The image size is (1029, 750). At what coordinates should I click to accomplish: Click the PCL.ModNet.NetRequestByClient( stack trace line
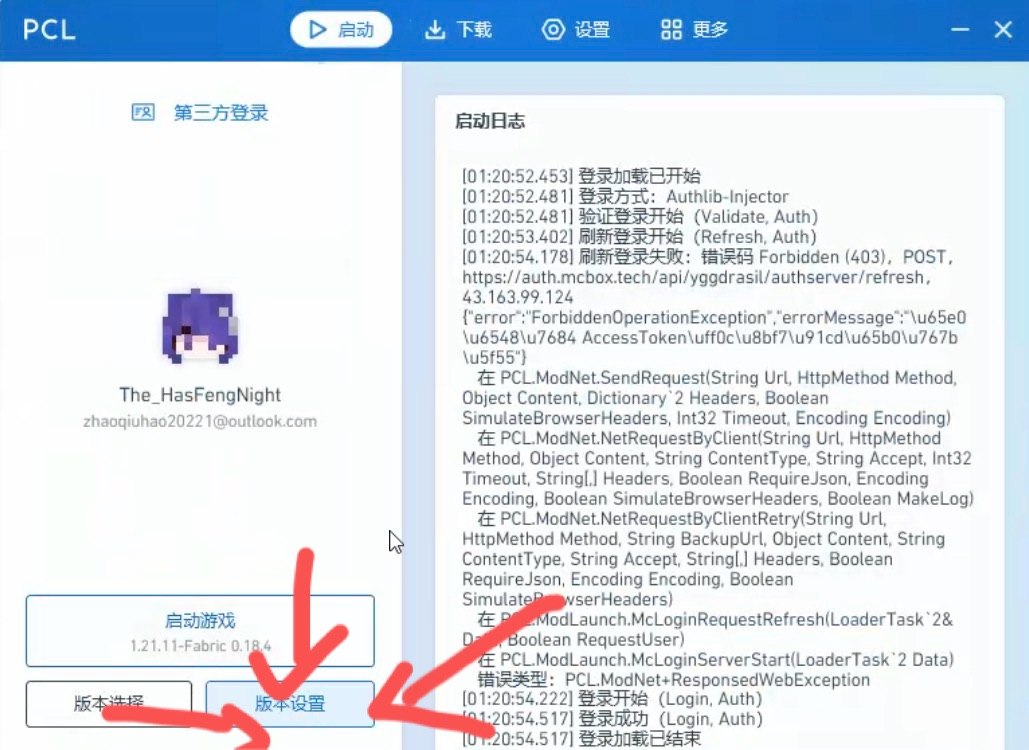click(x=718, y=469)
